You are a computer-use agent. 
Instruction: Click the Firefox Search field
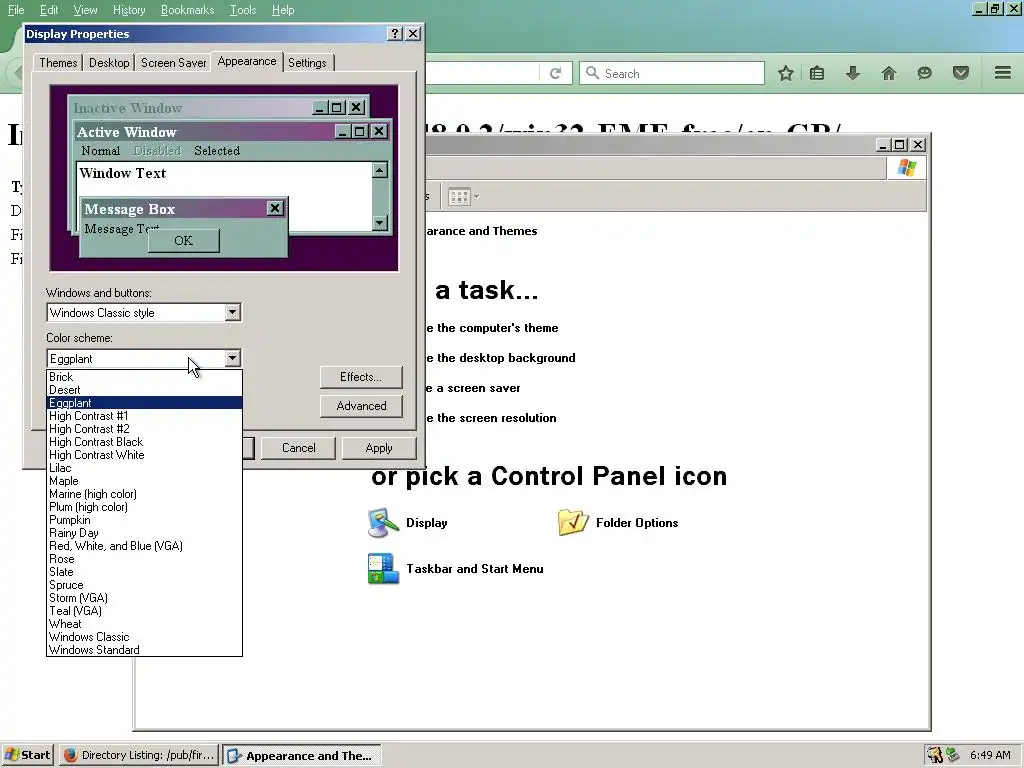coord(671,73)
